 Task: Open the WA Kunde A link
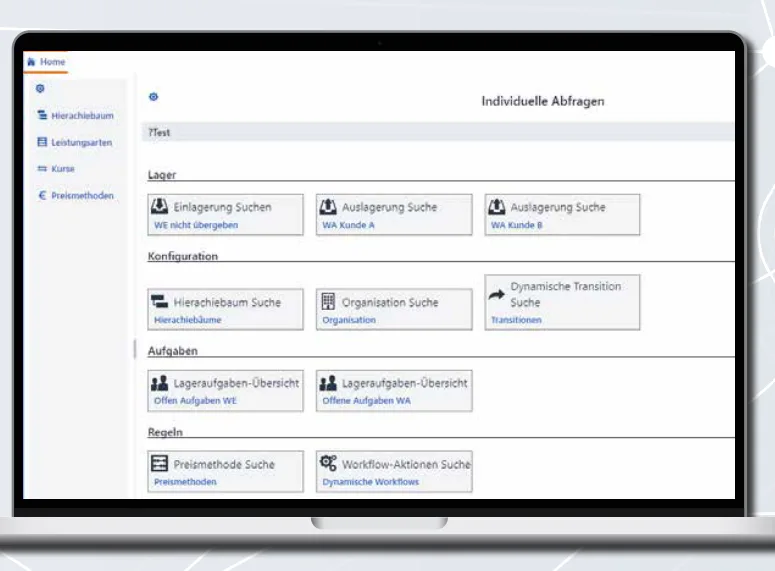(x=348, y=225)
